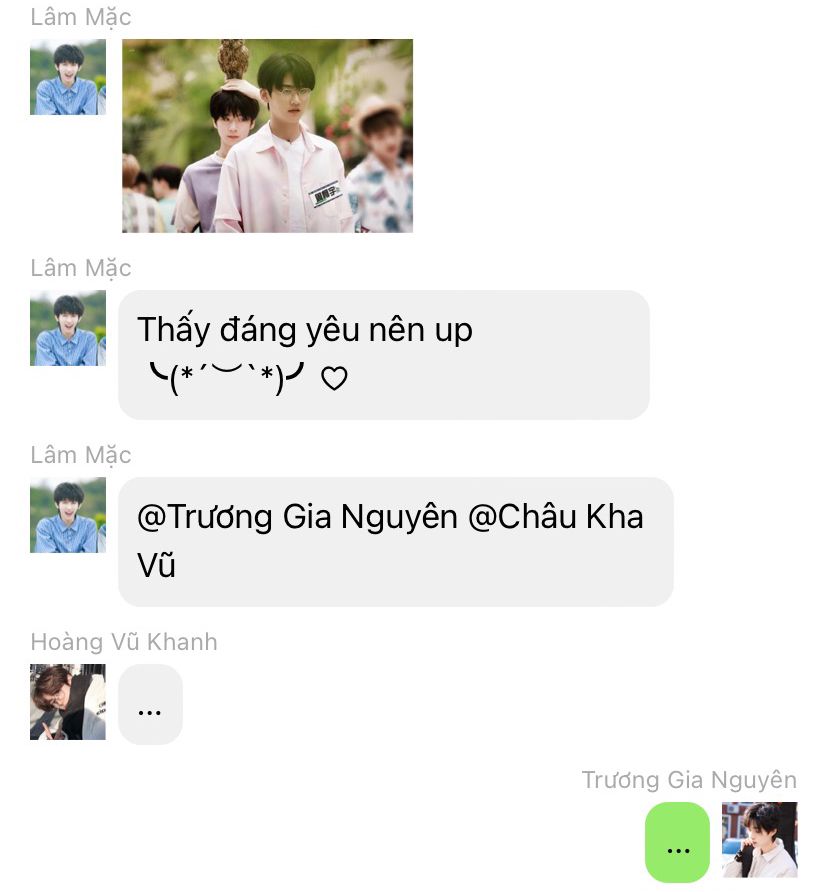
Task: Click Lâm Mặc name above 'Thấy đáng yêu' message
Action: (x=81, y=268)
